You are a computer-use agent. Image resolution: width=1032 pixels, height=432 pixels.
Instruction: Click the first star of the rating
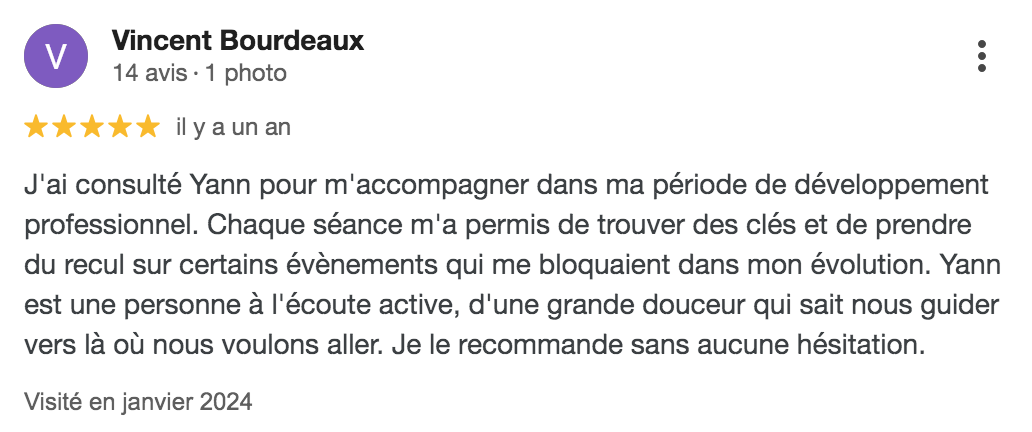pos(35,127)
